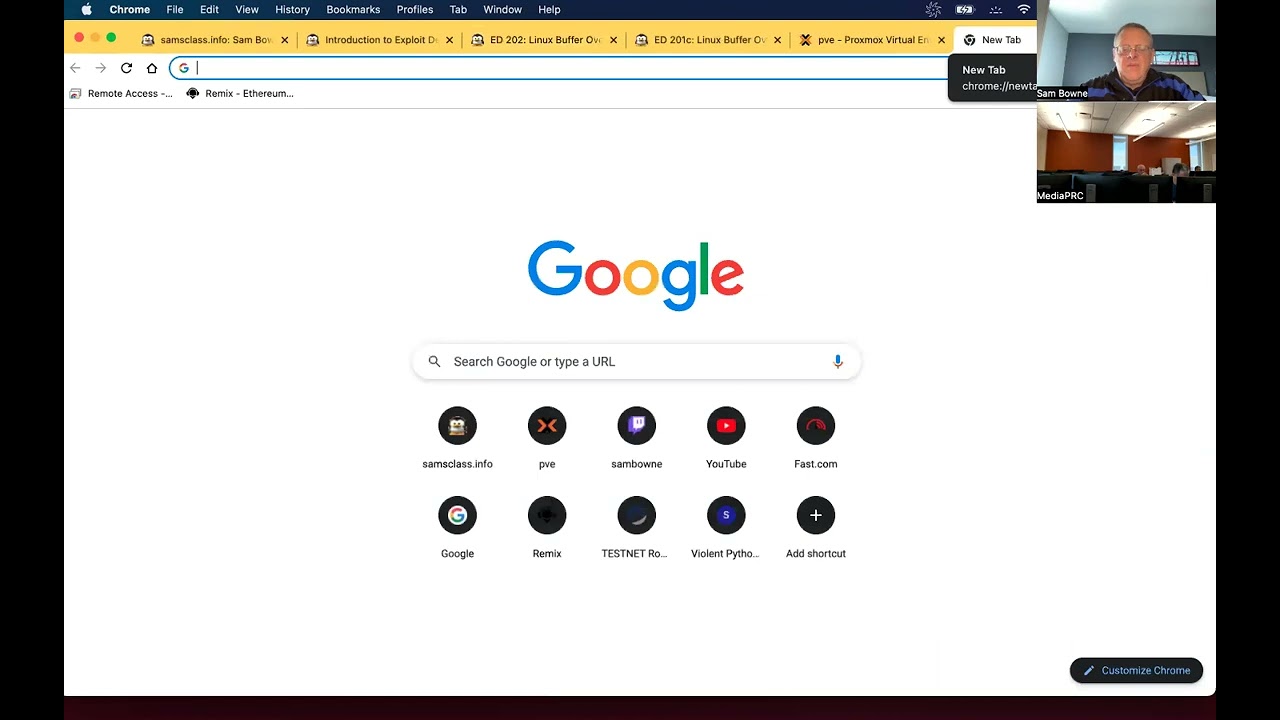This screenshot has width=1280, height=720.
Task: Open the TESTNET shortcut tile
Action: [x=636, y=528]
